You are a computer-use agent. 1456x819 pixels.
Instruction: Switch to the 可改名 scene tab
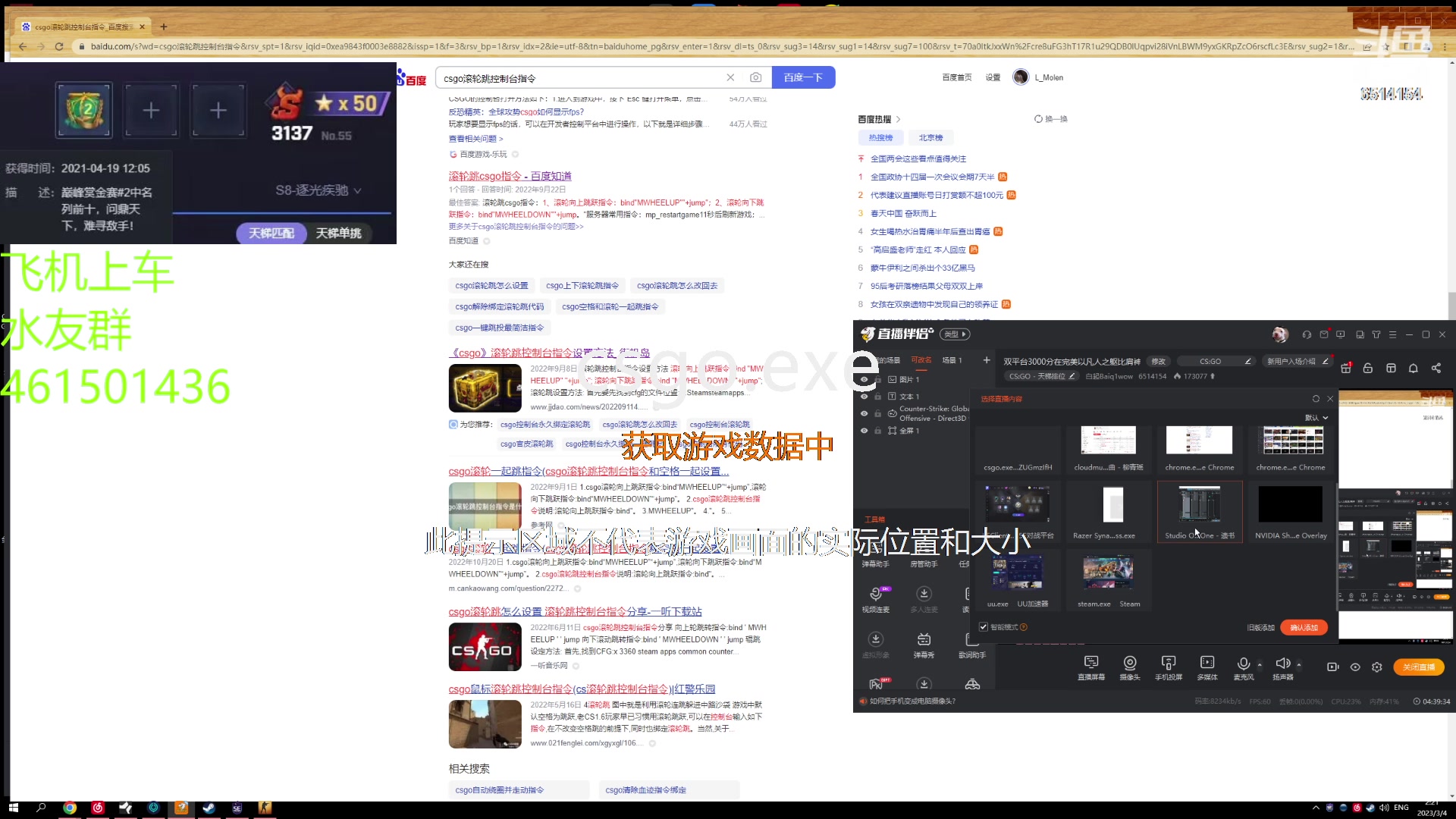click(x=921, y=360)
